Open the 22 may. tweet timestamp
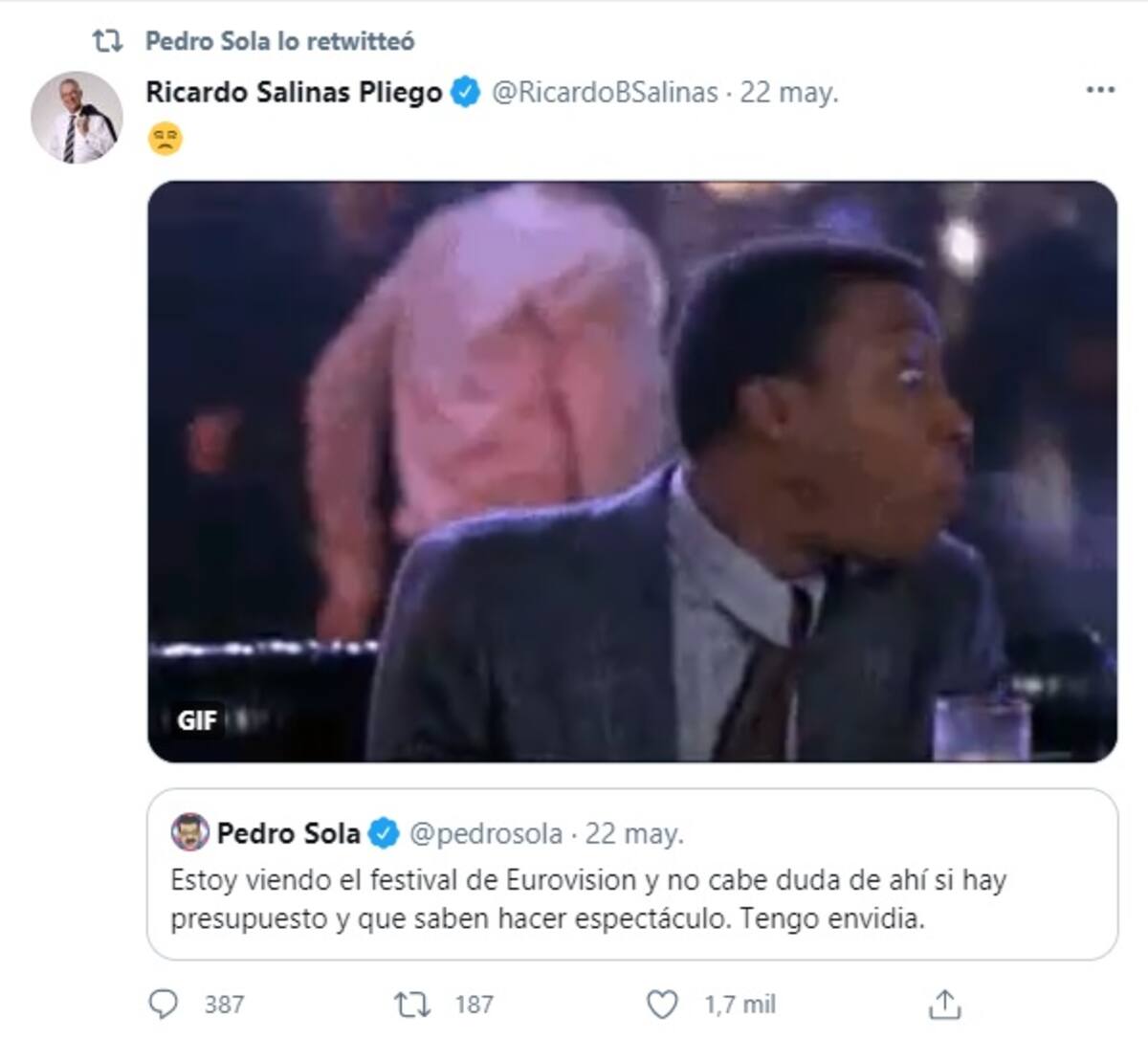Image resolution: width=1148 pixels, height=1038 pixels. pyautogui.click(x=789, y=92)
